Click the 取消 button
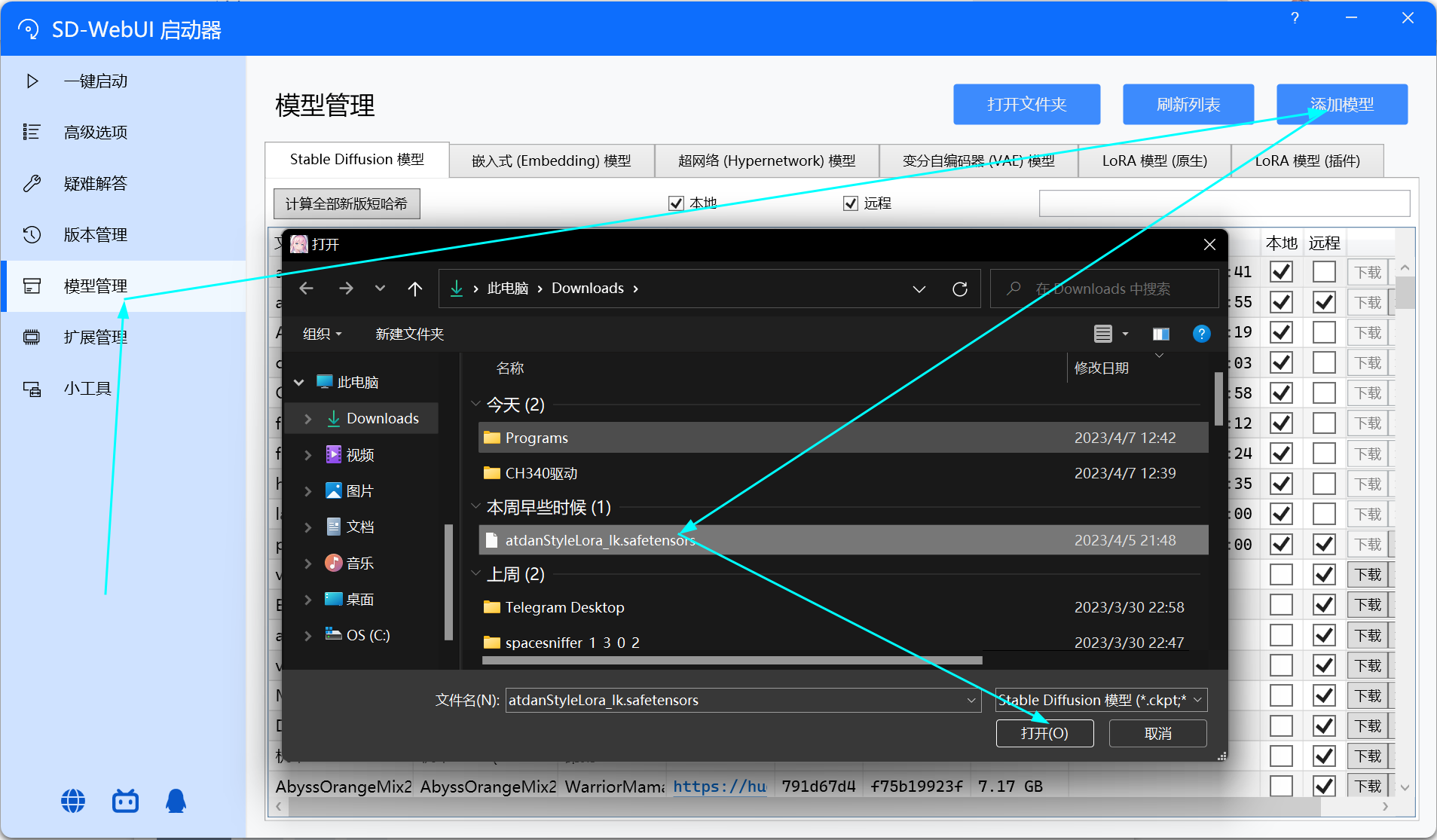 click(1157, 733)
